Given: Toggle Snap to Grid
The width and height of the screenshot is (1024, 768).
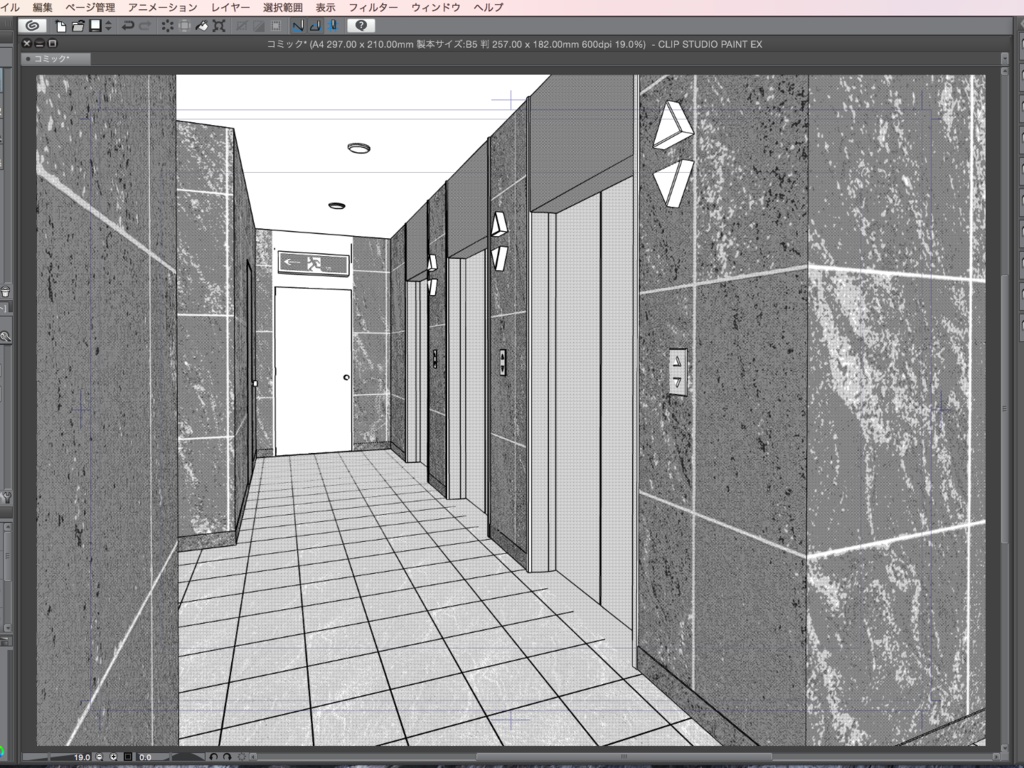Looking at the screenshot, I should [x=332, y=25].
